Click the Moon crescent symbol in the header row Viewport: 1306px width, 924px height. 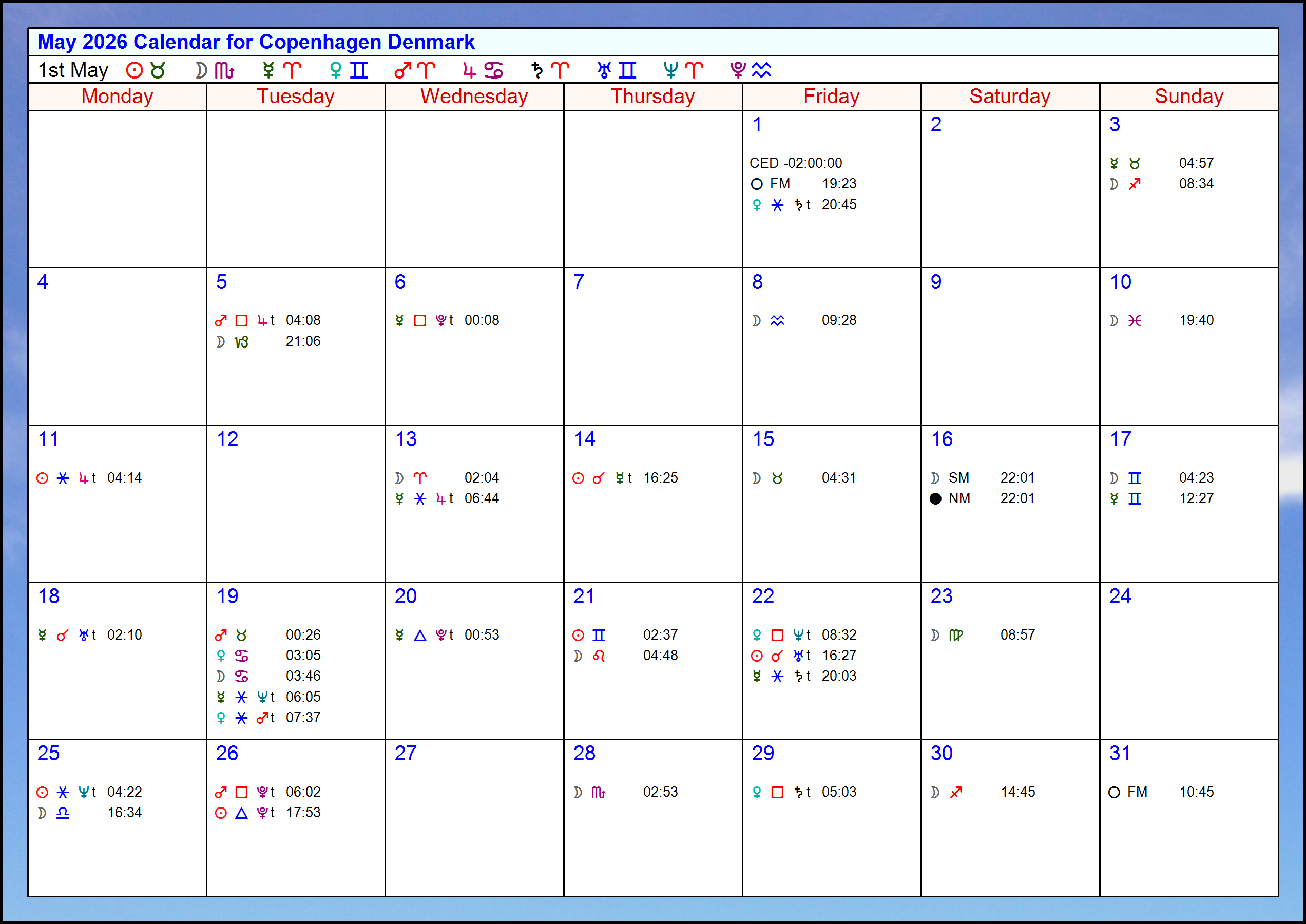(201, 70)
